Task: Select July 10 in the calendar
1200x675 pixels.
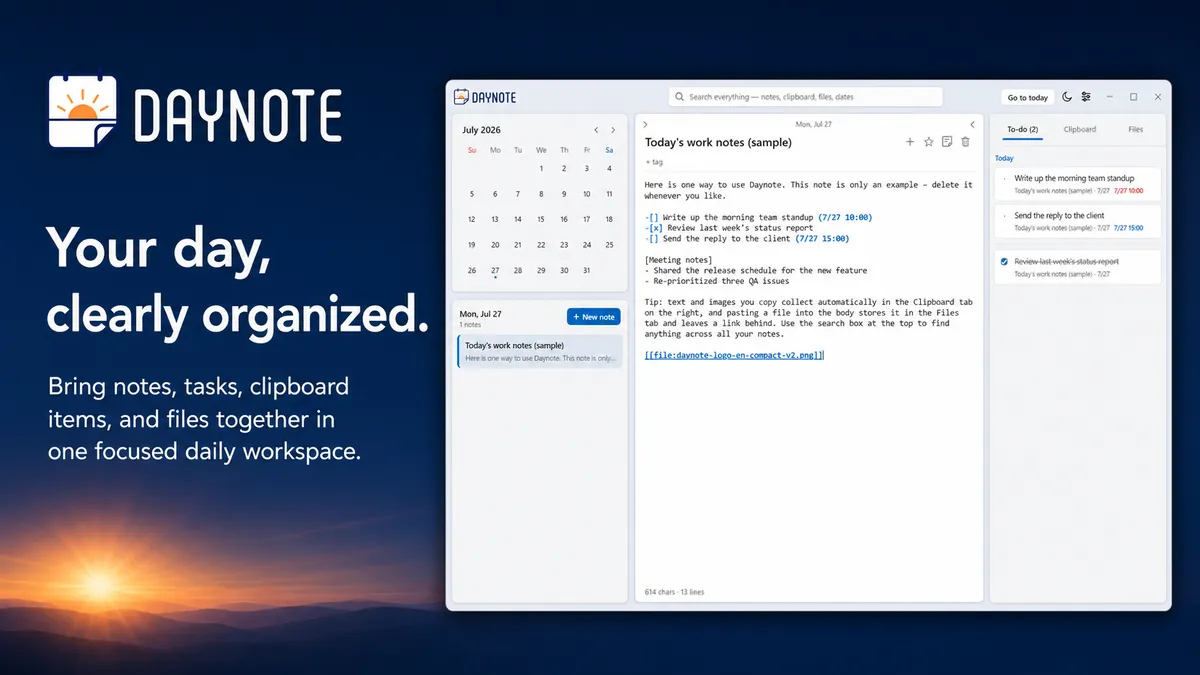Action: [587, 194]
